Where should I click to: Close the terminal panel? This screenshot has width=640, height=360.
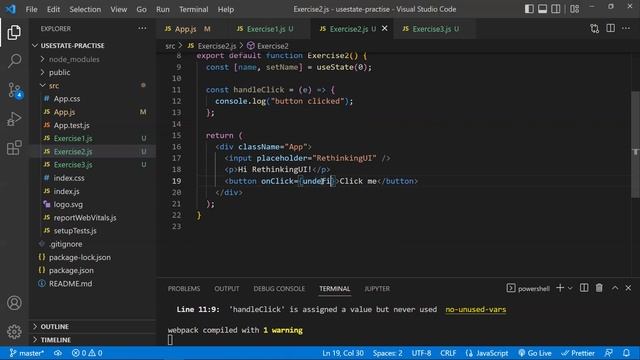pyautogui.click(x=629, y=288)
